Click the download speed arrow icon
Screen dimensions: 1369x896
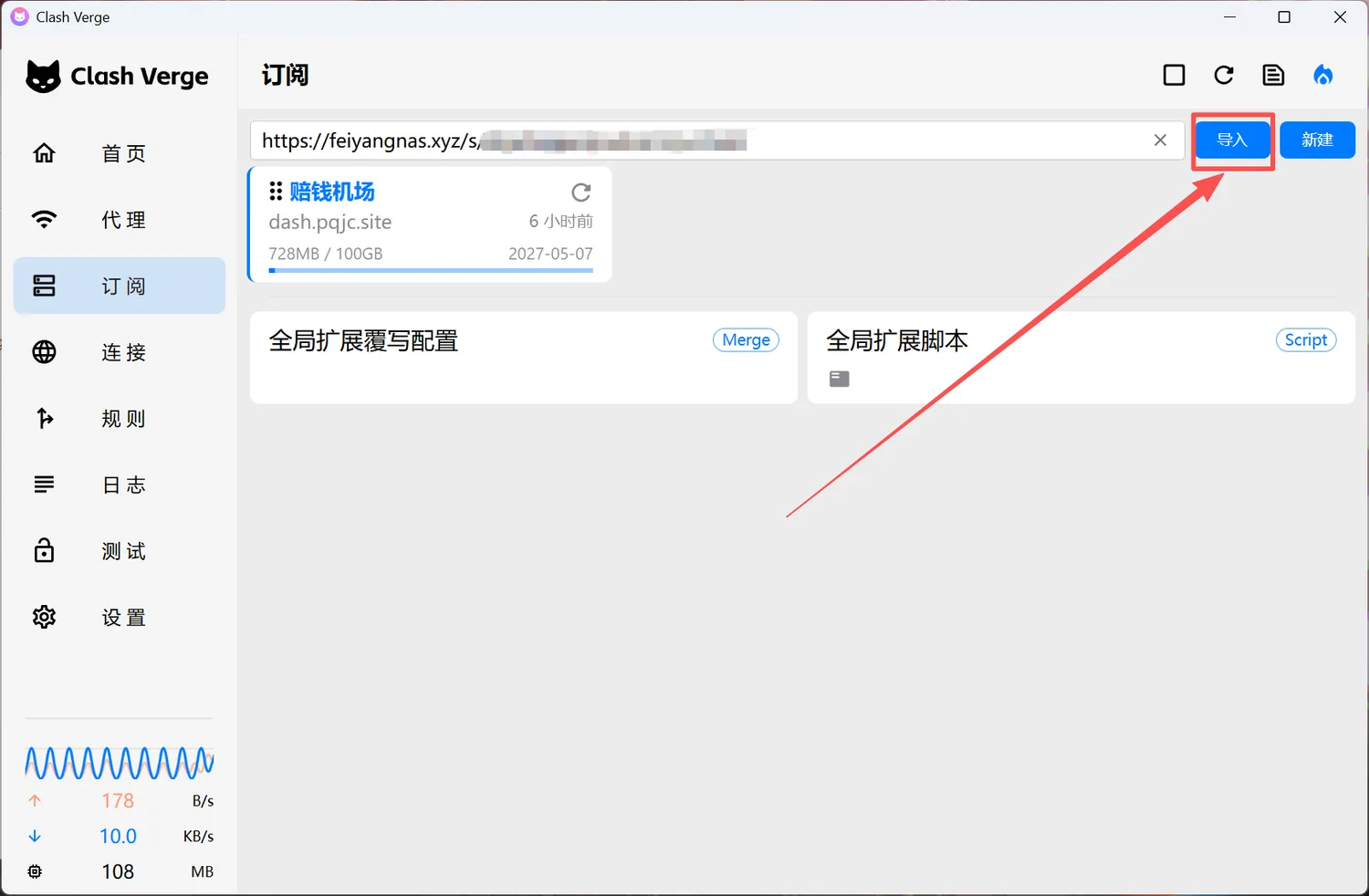point(35,836)
